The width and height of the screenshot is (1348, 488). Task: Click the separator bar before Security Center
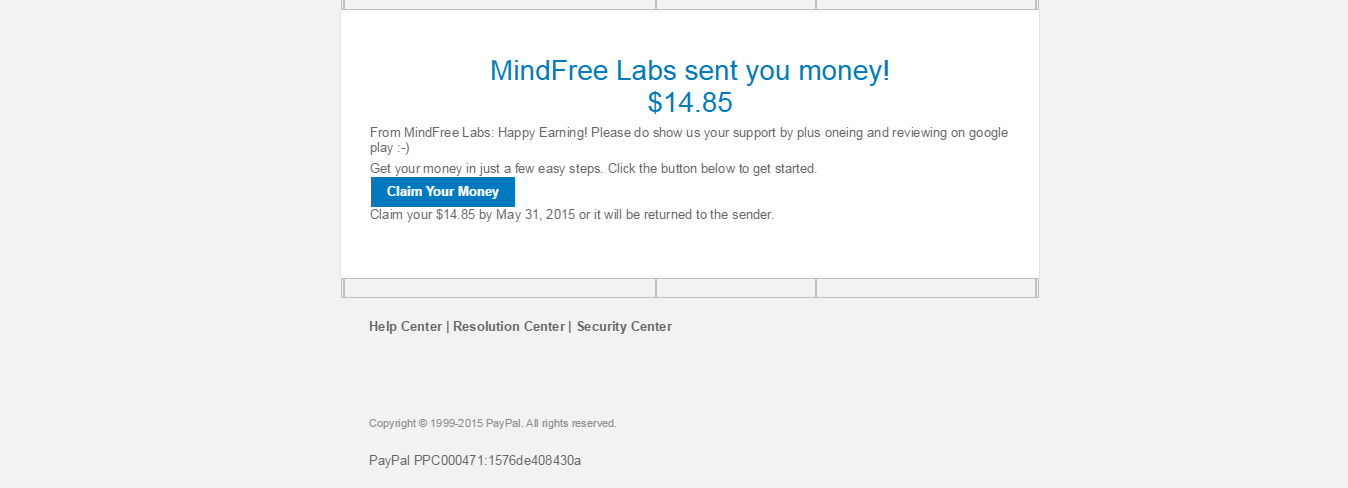pyautogui.click(x=570, y=327)
